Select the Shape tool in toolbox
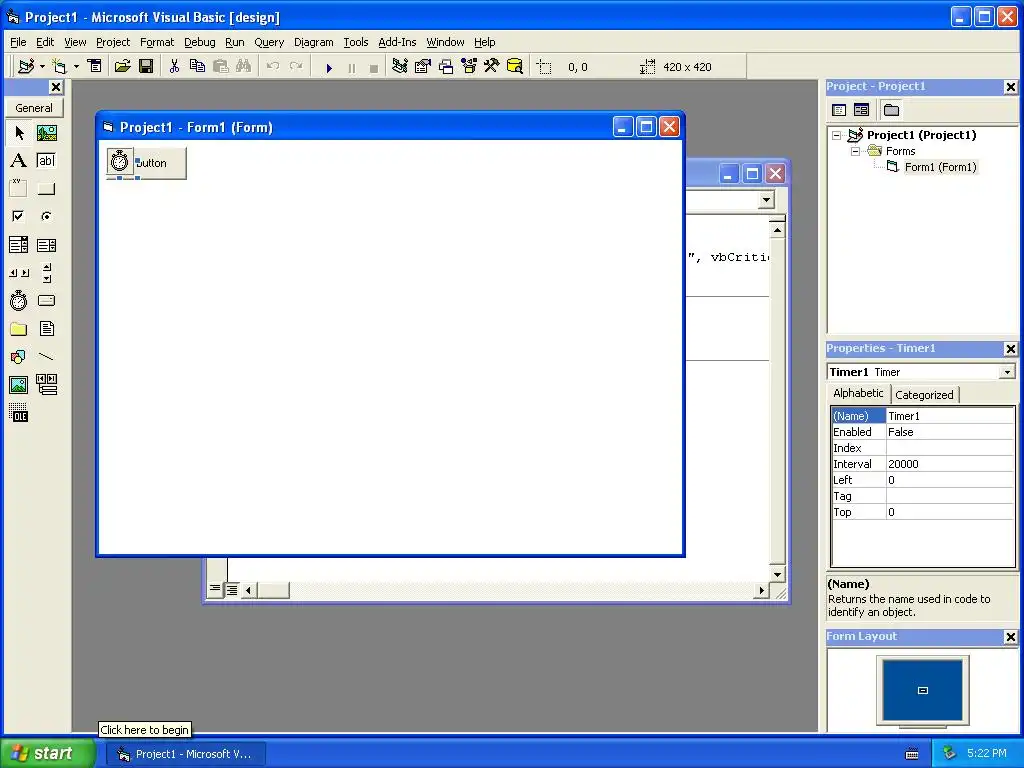The image size is (1024, 768). click(x=19, y=357)
